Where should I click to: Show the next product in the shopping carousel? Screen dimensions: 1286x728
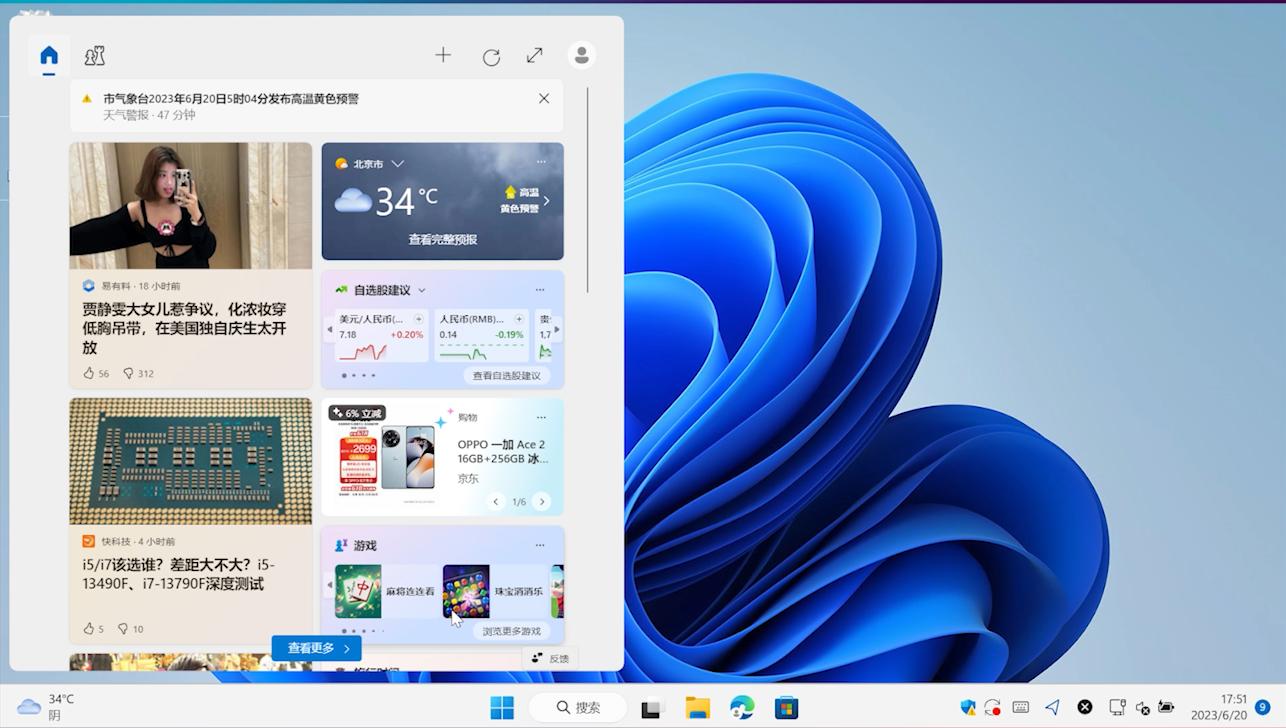542,501
